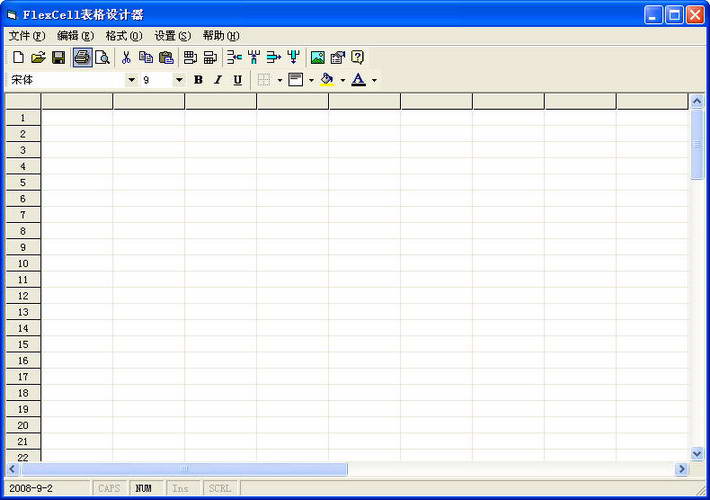
Task: Select row 10 header
Action: coord(23,264)
